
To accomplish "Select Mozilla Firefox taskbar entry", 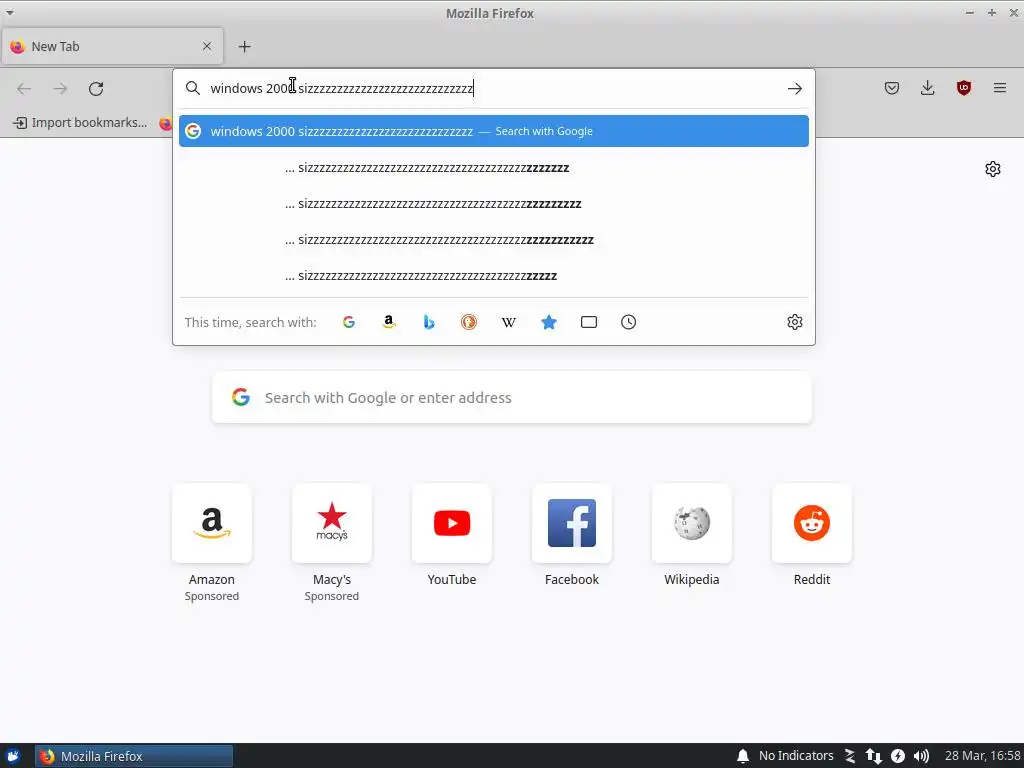I will tap(134, 756).
